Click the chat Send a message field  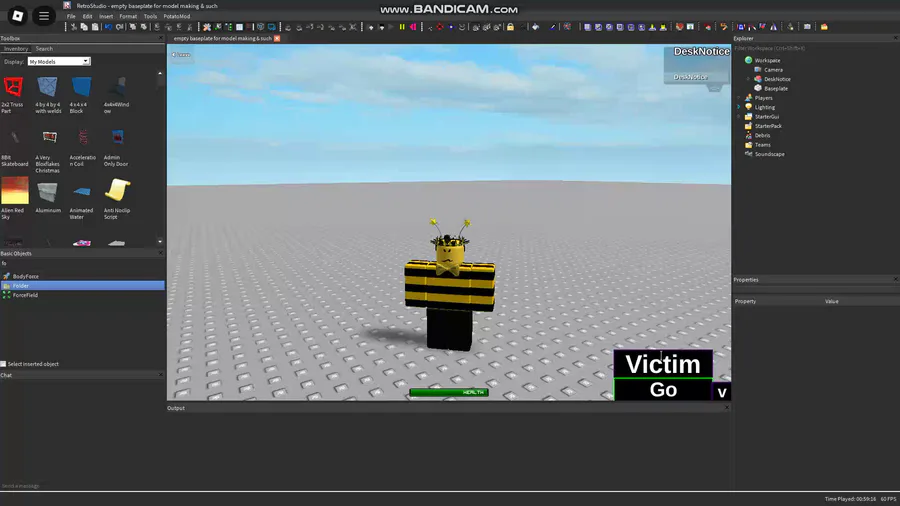point(82,486)
